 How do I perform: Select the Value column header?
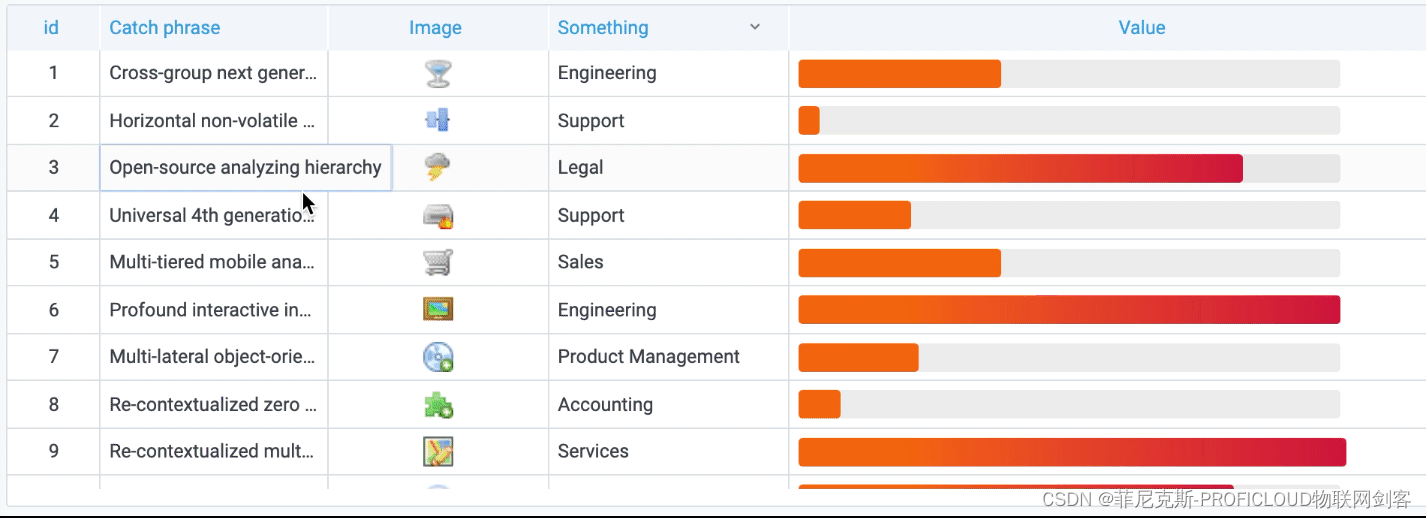[1141, 28]
